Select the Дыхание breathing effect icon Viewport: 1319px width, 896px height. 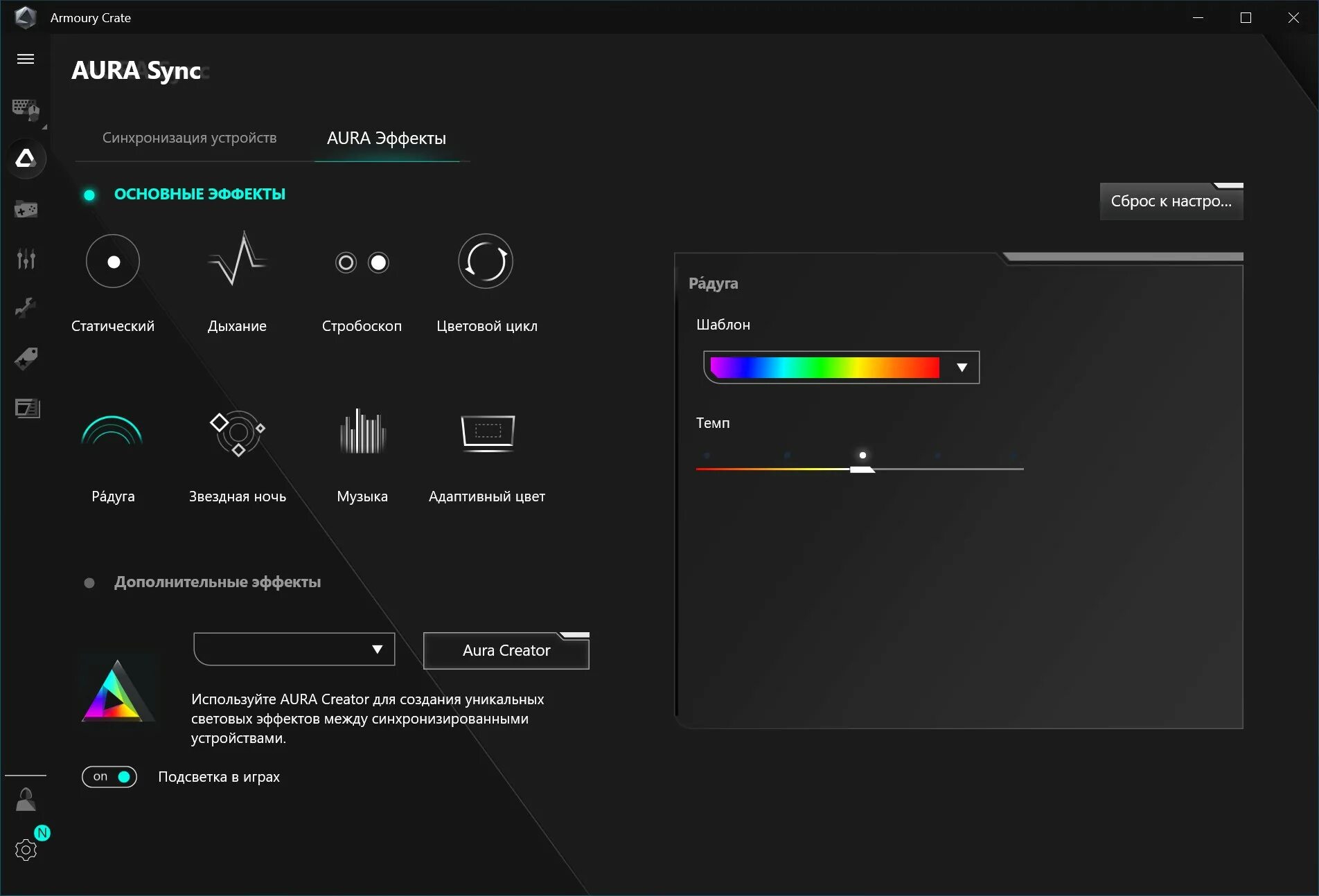point(237,259)
